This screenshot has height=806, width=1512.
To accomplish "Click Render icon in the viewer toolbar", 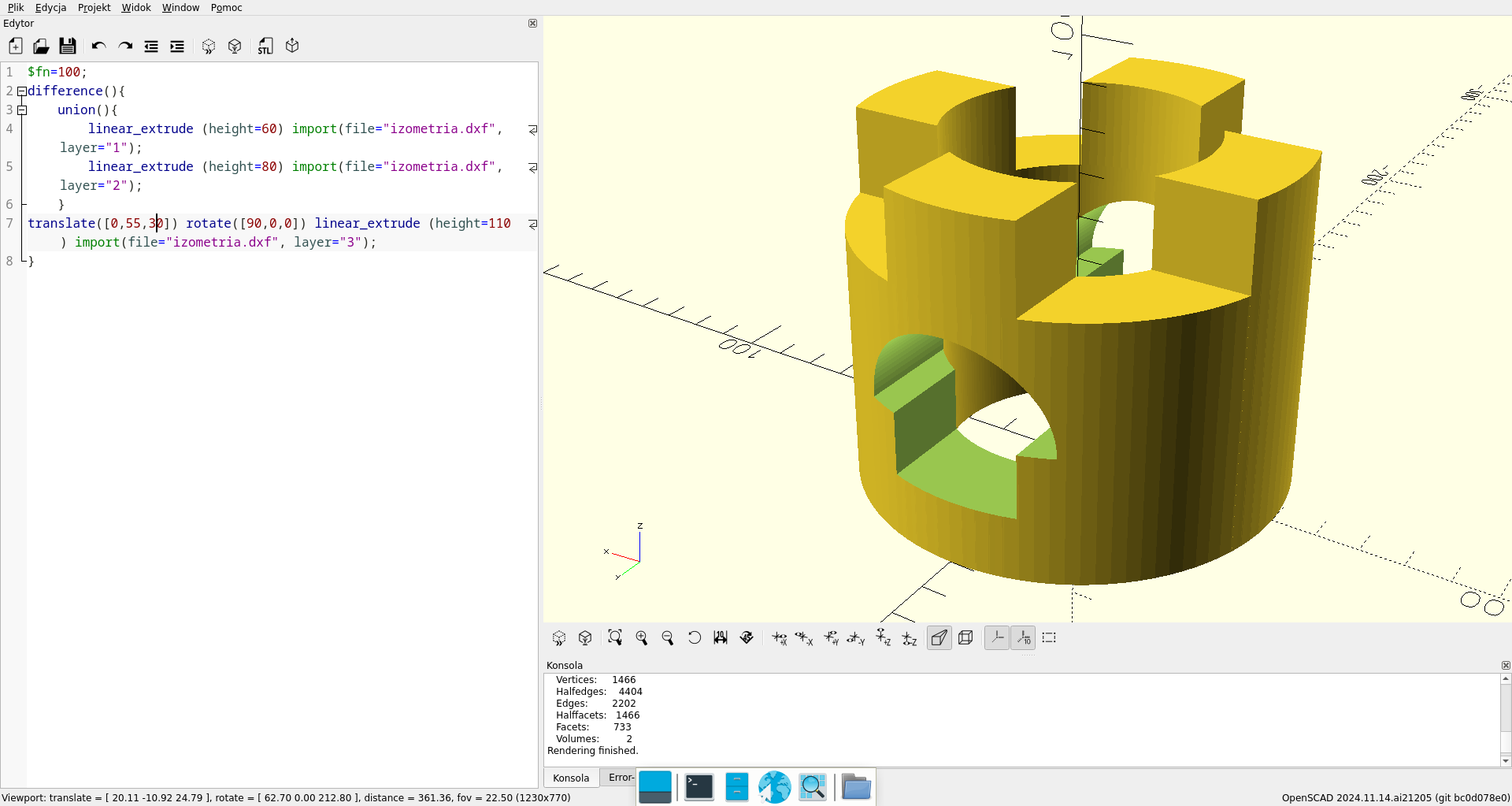I will point(585,638).
